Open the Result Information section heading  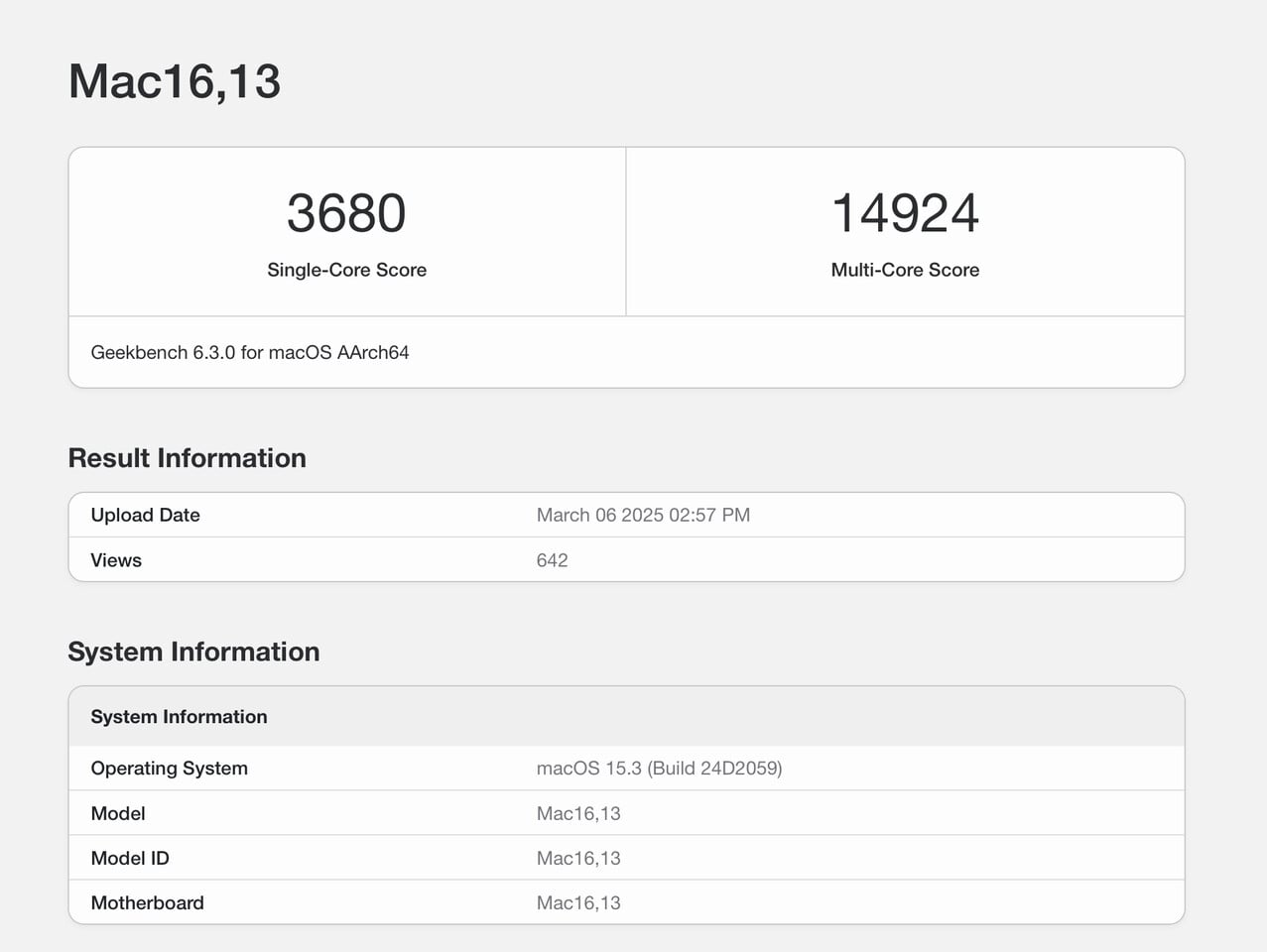click(x=187, y=457)
